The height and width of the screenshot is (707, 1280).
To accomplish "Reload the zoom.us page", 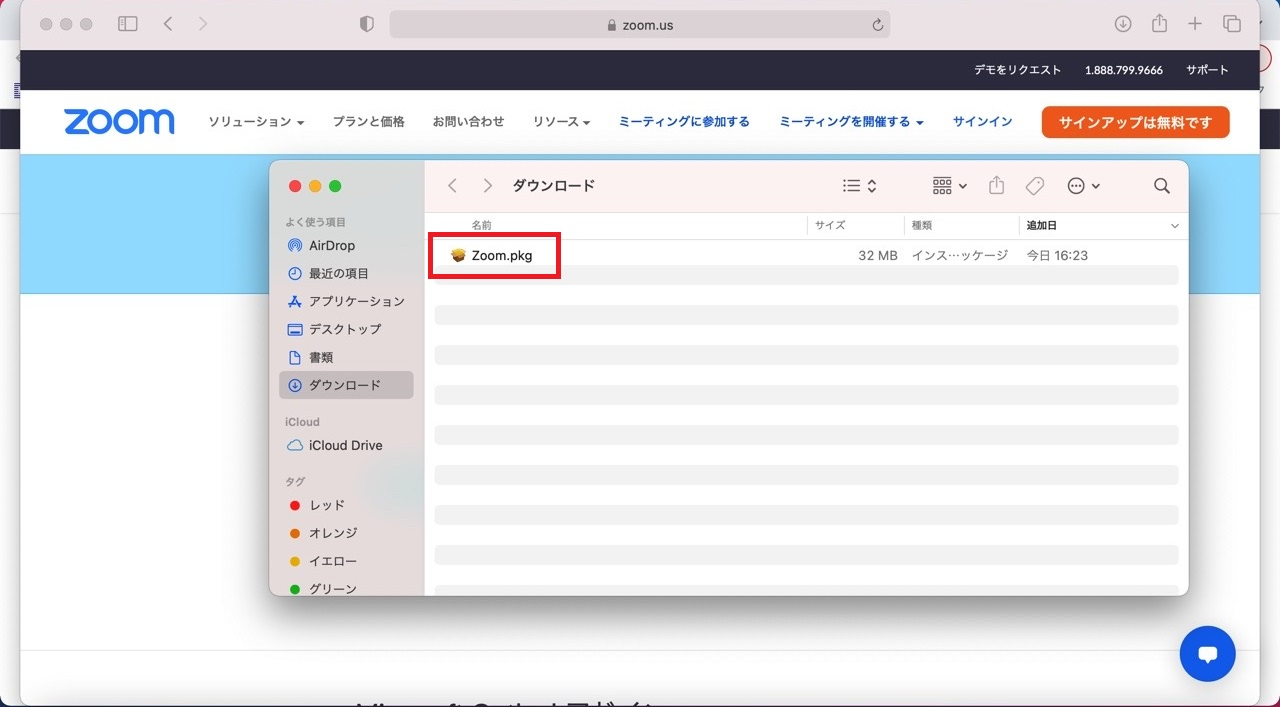I will click(878, 25).
